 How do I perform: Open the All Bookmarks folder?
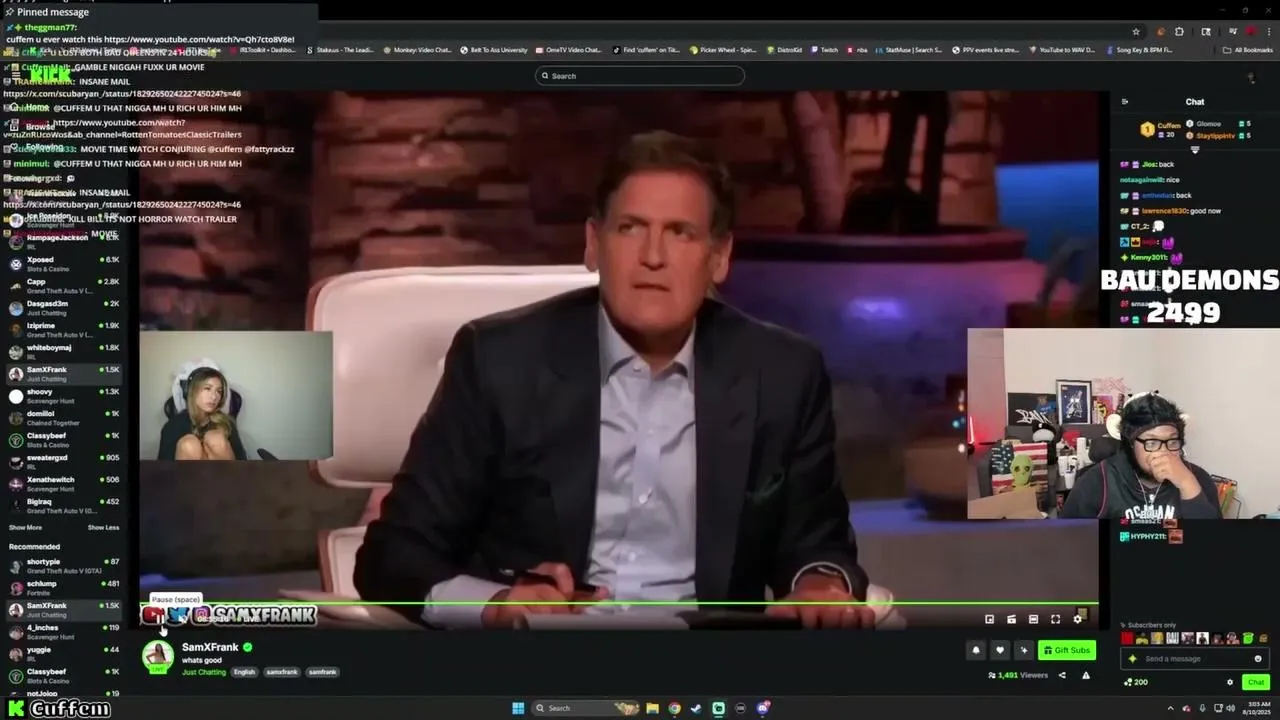pyautogui.click(x=1248, y=50)
